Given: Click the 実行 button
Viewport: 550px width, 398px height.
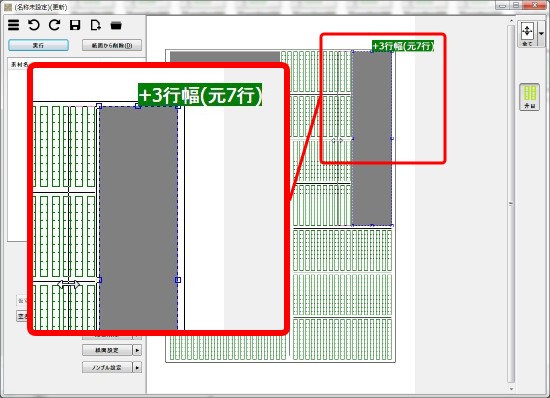Looking at the screenshot, I should [38, 45].
